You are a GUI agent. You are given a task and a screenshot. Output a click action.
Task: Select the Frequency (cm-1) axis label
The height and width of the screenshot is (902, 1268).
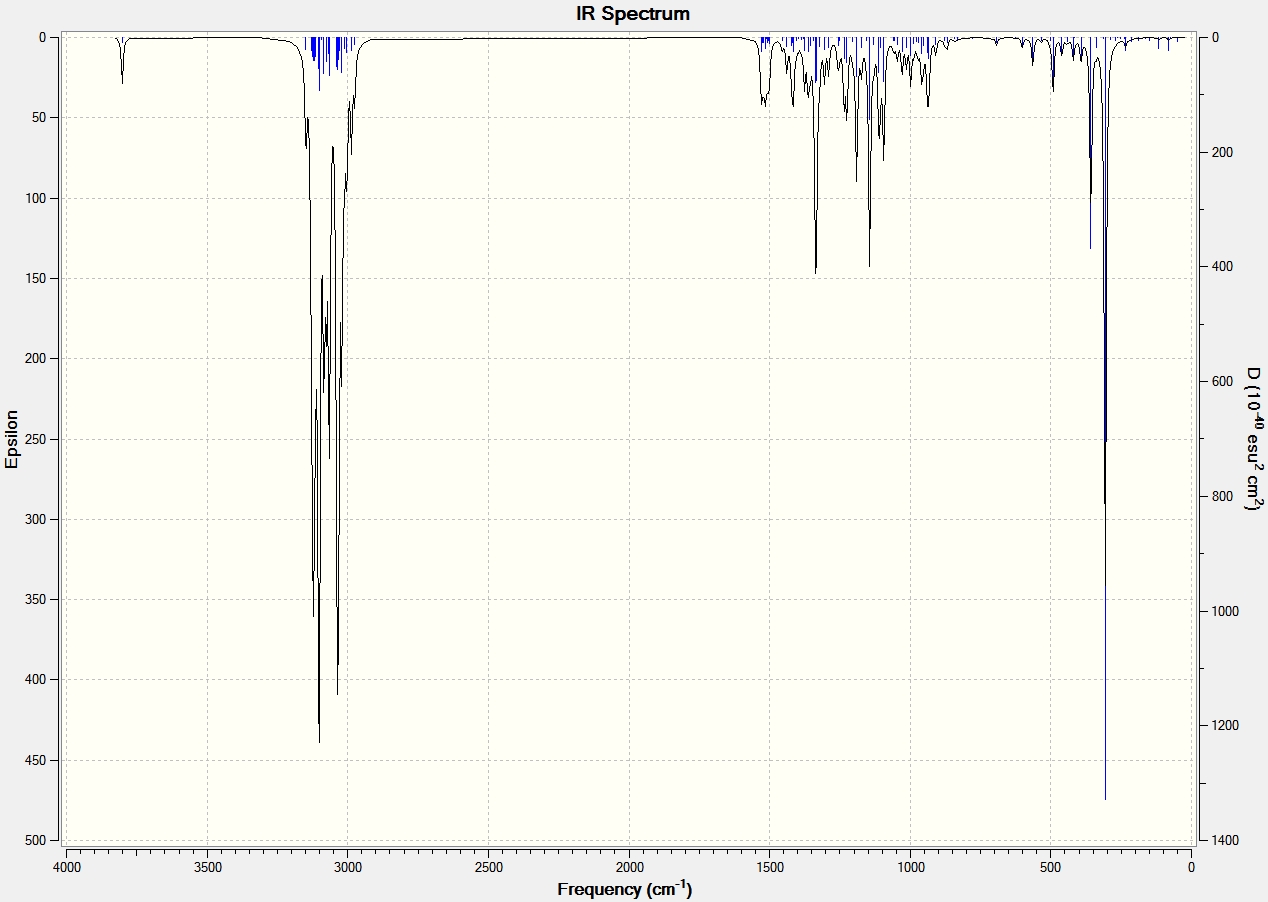[x=625, y=889]
